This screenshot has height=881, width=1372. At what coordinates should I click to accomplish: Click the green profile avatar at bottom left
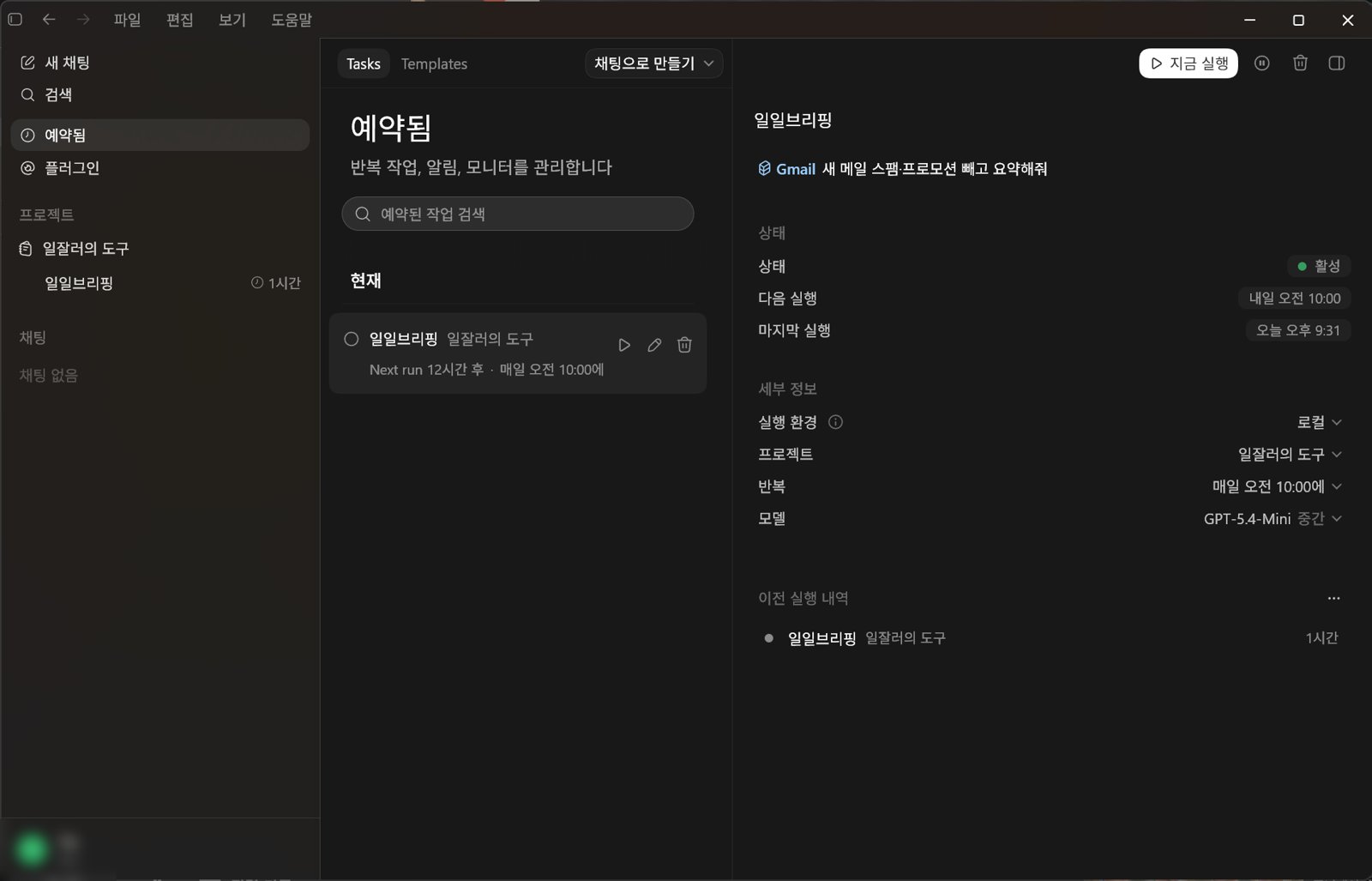tap(32, 850)
